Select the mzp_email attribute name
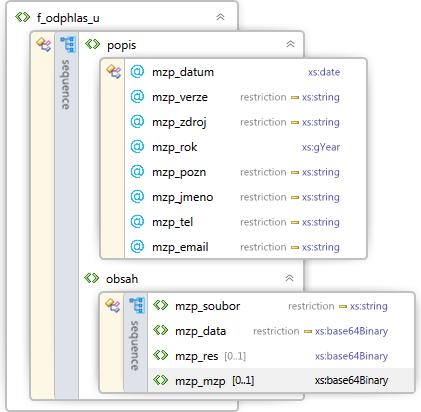421x412 pixels. (180, 247)
